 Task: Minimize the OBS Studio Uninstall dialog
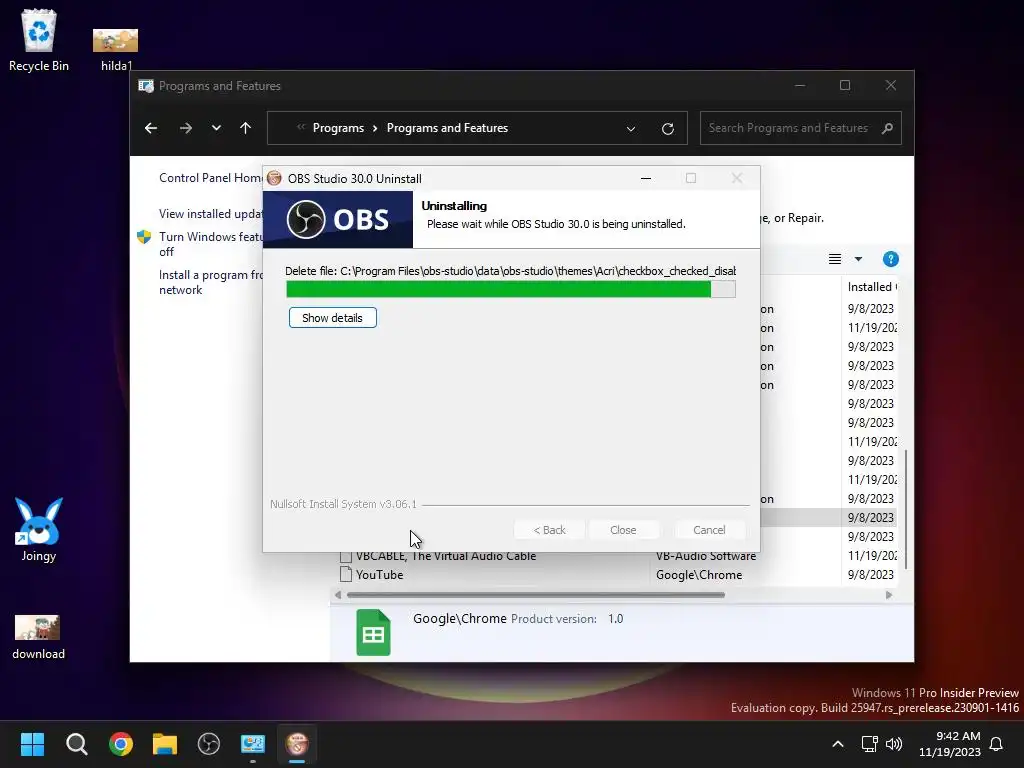[645, 178]
